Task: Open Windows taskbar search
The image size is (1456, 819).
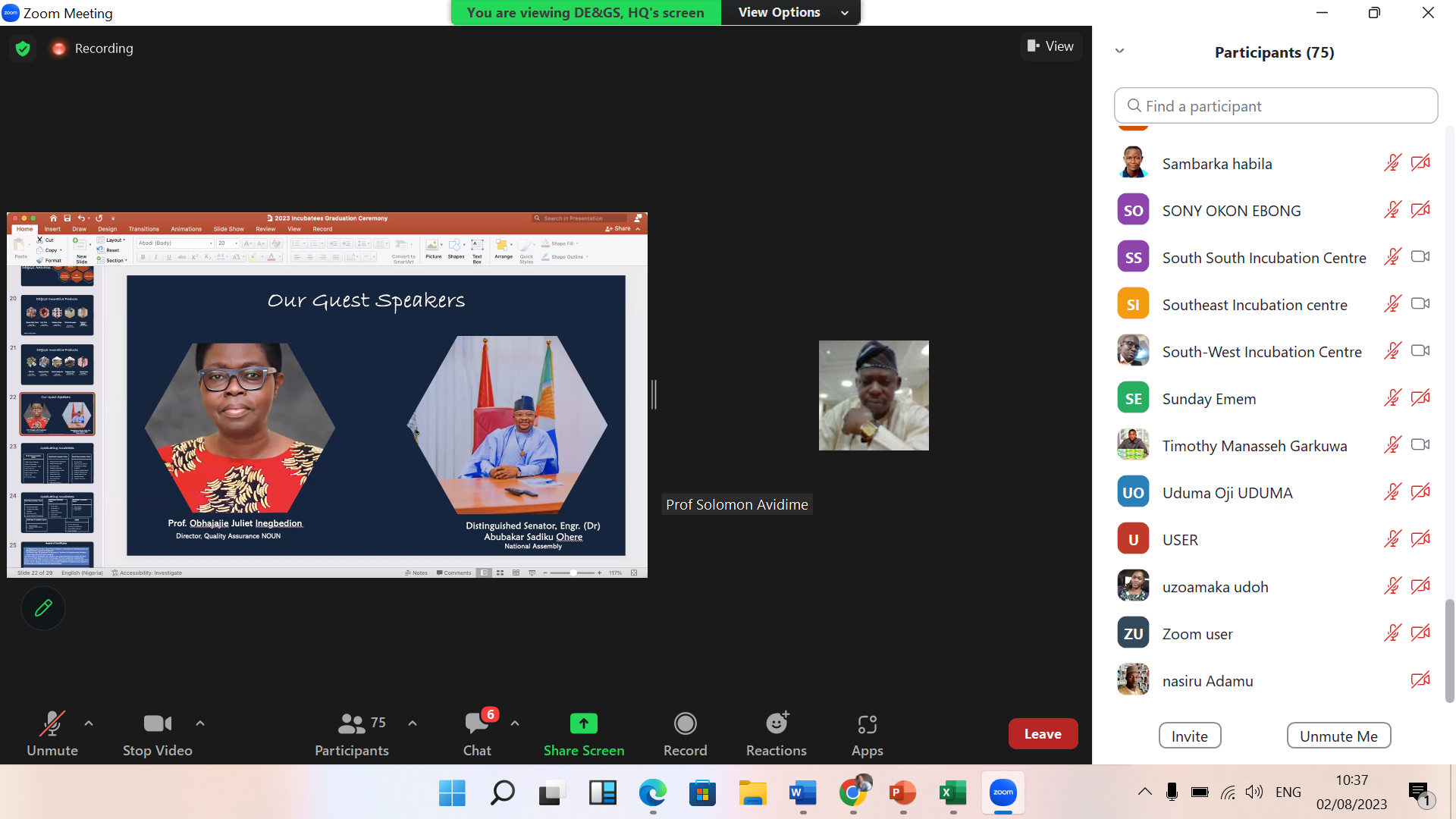Action: 502,793
